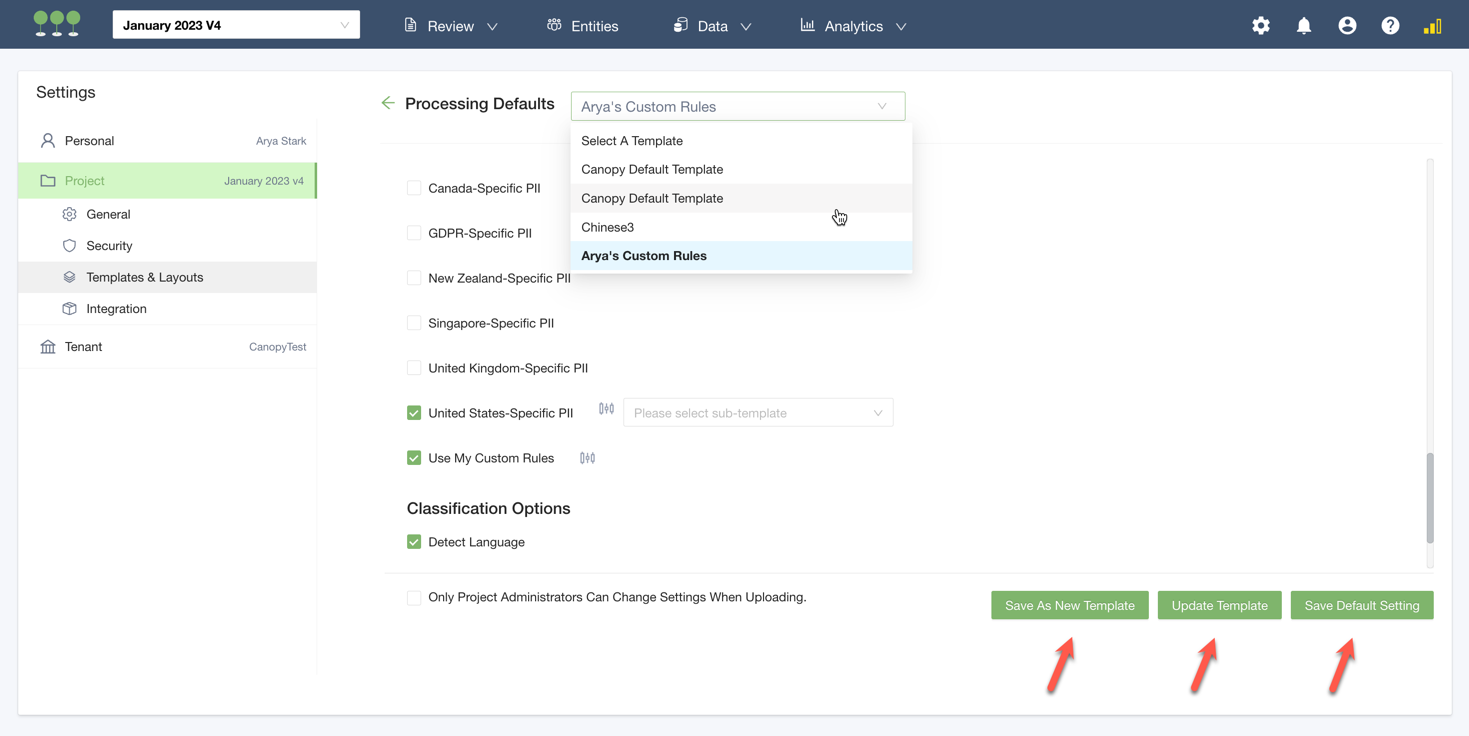The width and height of the screenshot is (1469, 736).
Task: Click the Canopy tree logo
Action: click(57, 24)
